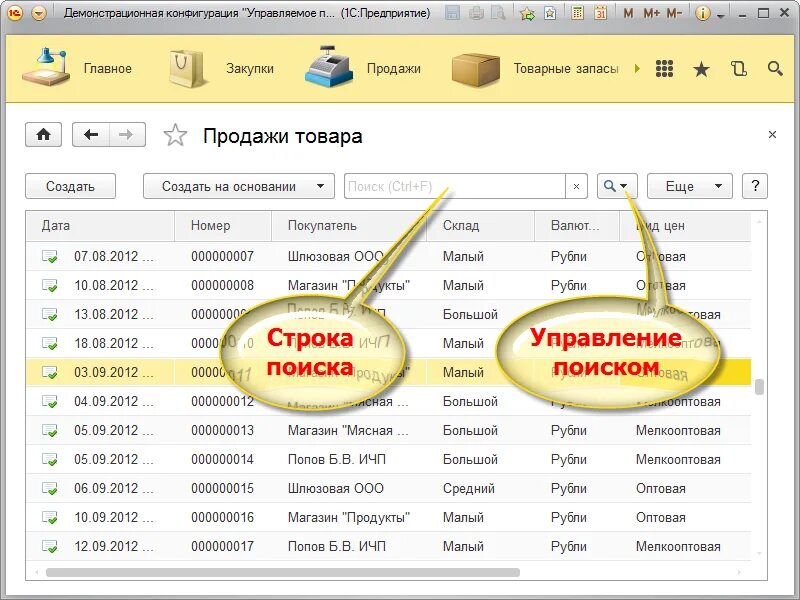Click number cell 000000013

pyautogui.click(x=222, y=431)
